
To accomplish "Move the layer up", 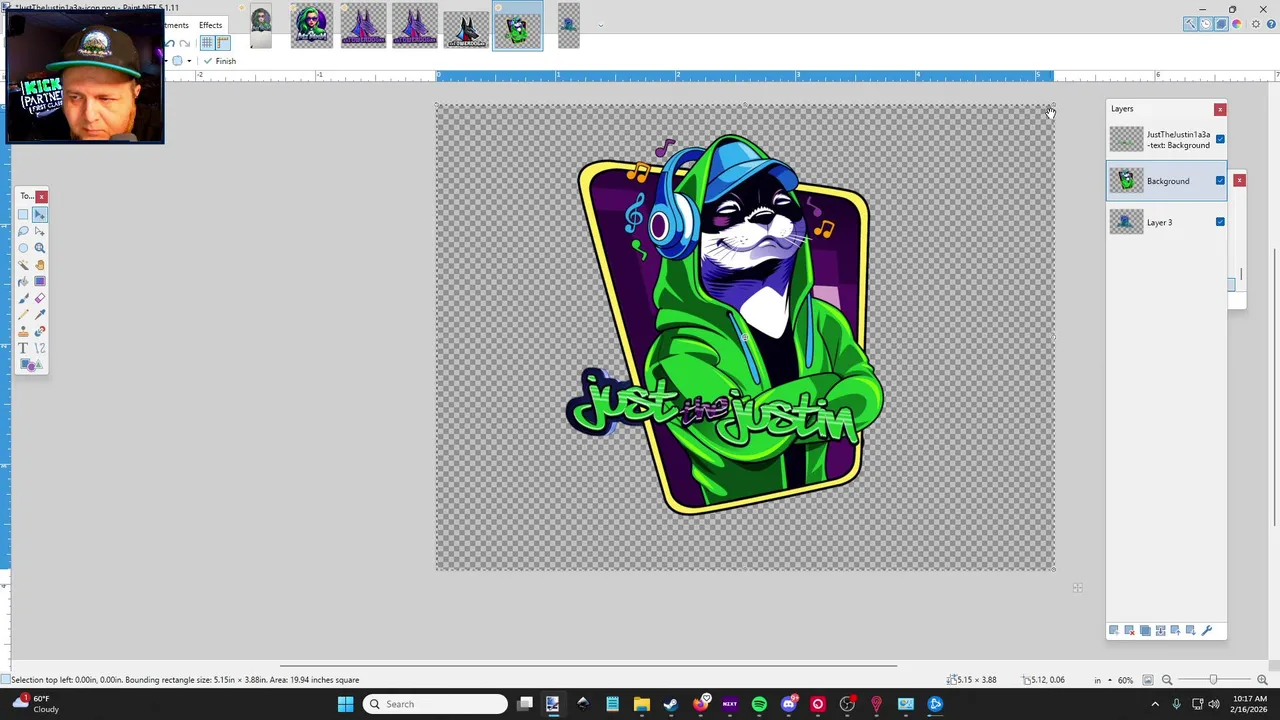I will tap(1175, 630).
